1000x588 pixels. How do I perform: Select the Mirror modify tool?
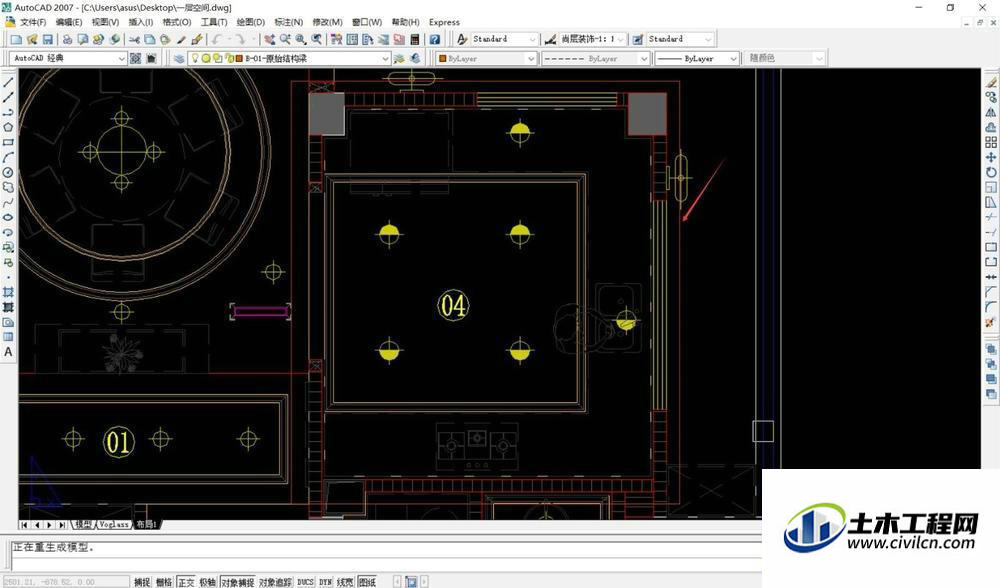[x=990, y=112]
